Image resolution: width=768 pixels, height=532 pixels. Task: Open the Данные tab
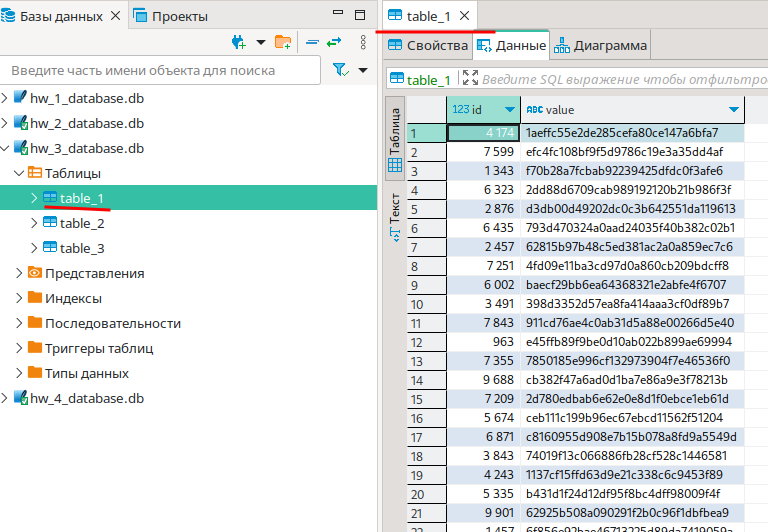(x=511, y=46)
